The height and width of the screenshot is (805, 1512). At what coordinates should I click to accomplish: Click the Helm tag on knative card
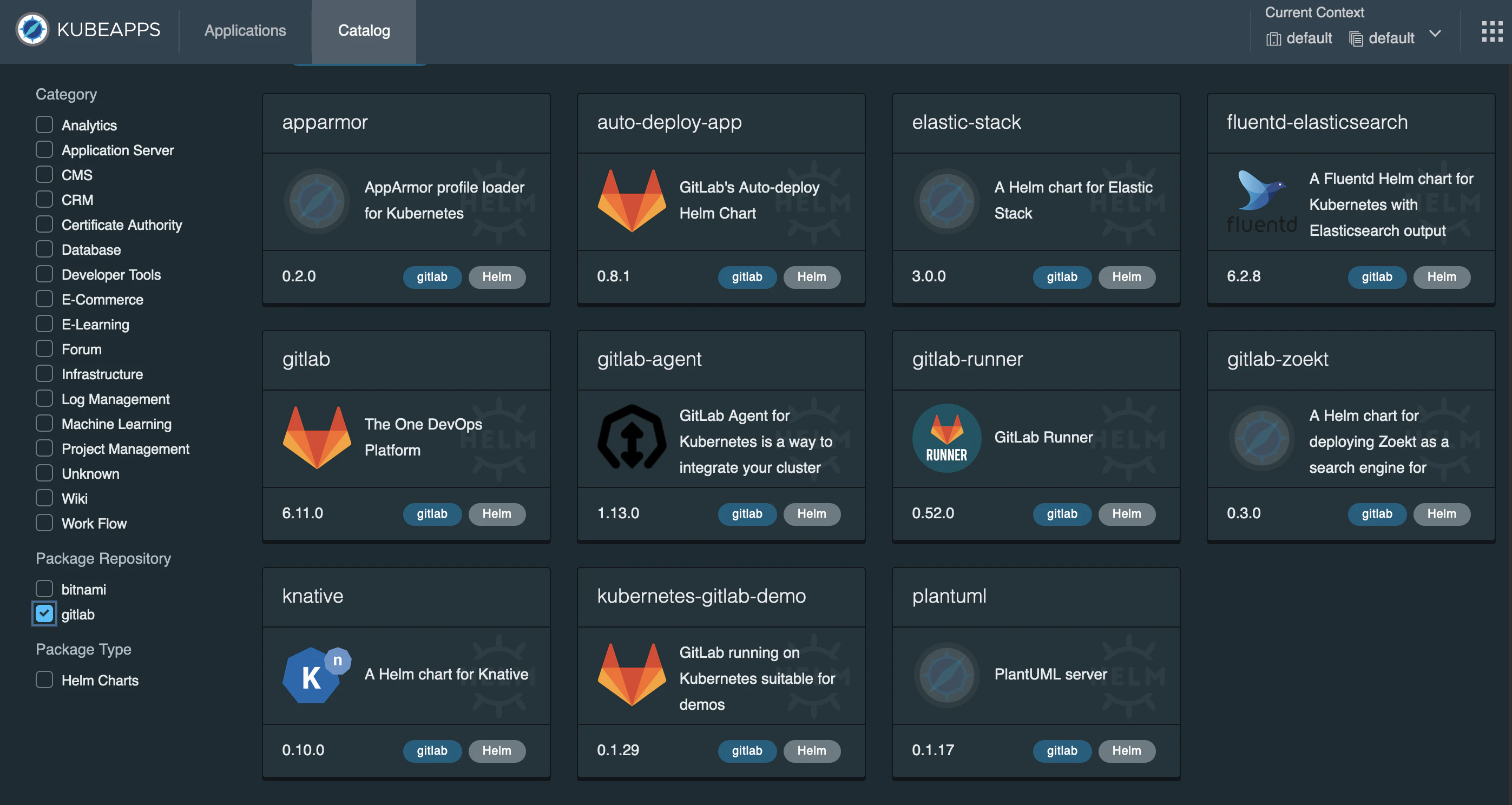pyautogui.click(x=497, y=751)
